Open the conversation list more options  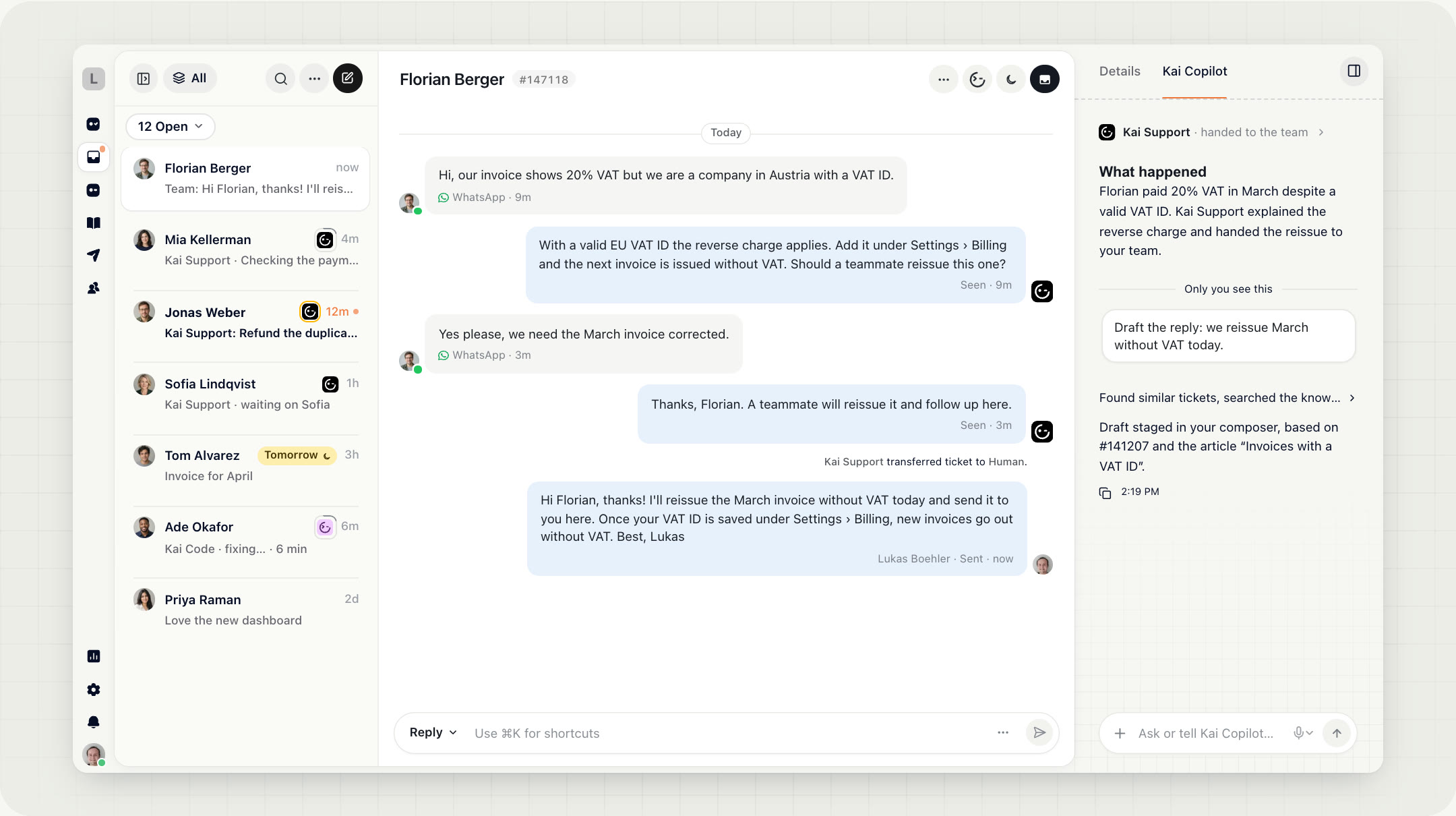point(314,79)
